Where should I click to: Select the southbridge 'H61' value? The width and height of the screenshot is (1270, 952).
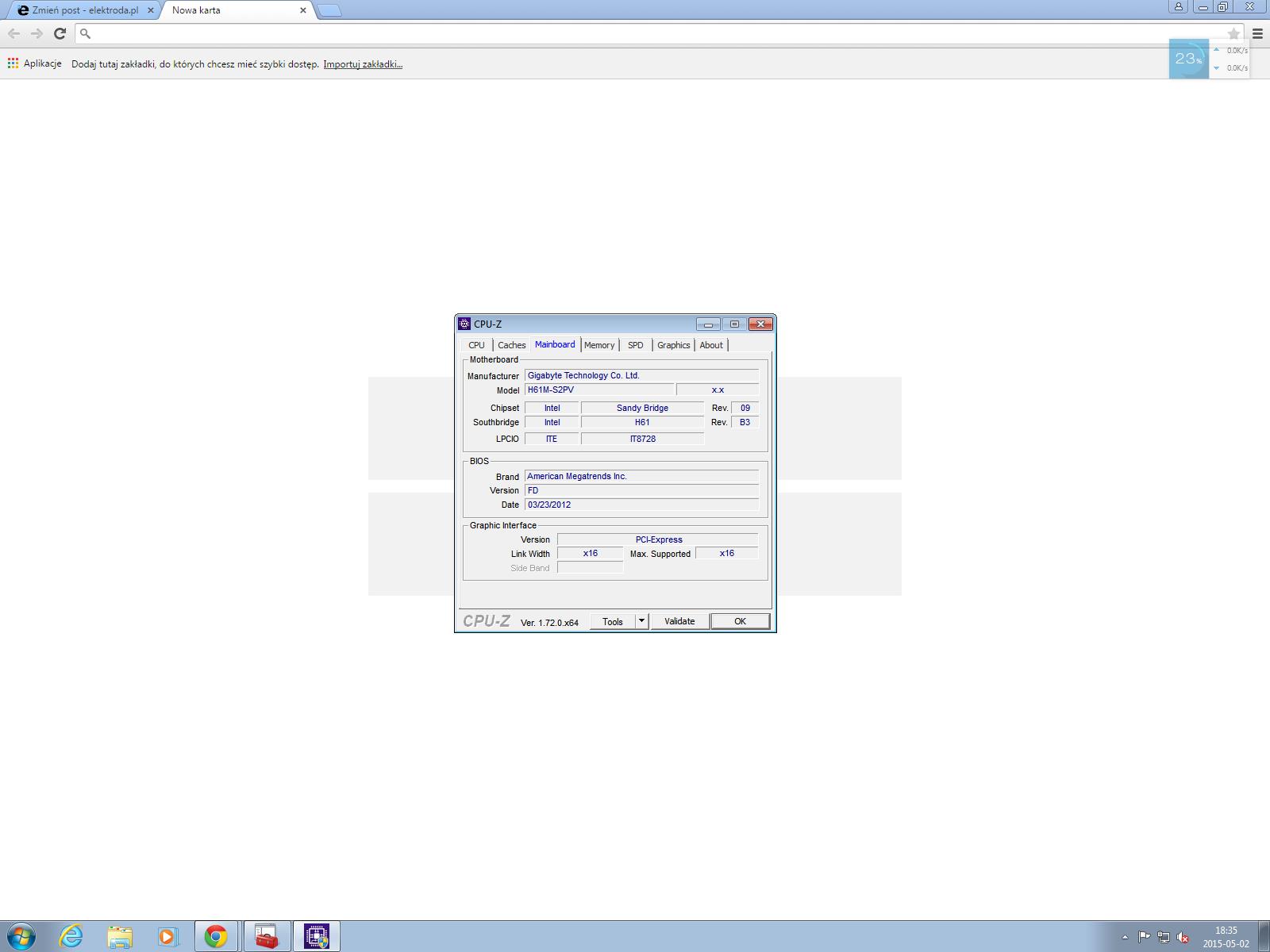[642, 422]
